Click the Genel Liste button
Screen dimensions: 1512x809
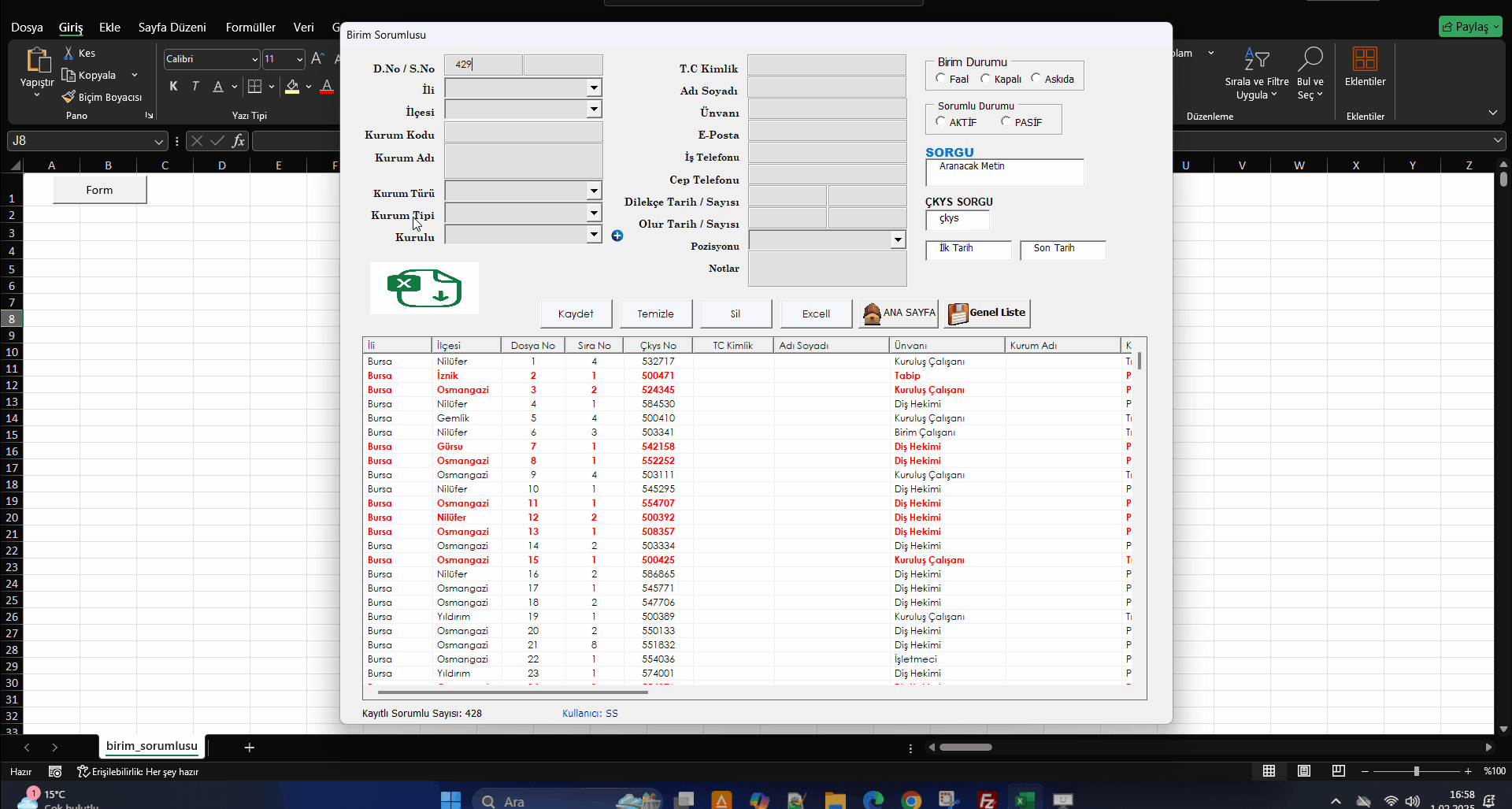click(987, 314)
